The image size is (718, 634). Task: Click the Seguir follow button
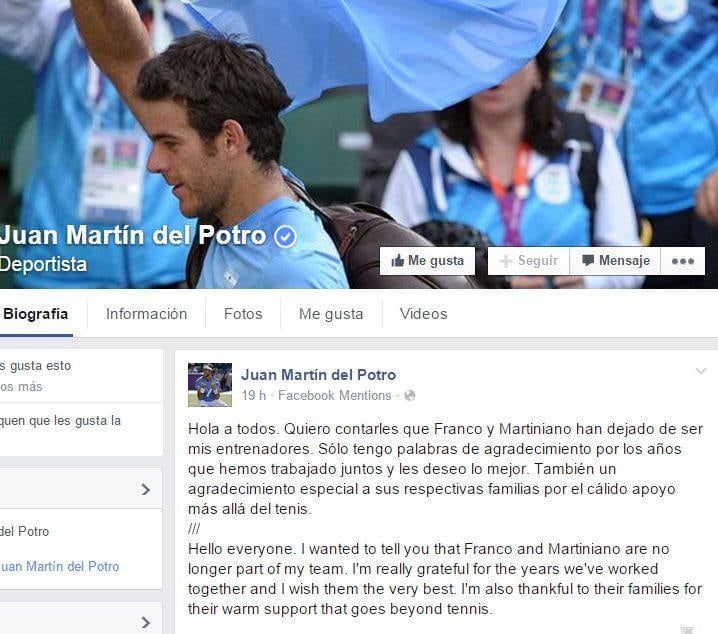coord(528,261)
